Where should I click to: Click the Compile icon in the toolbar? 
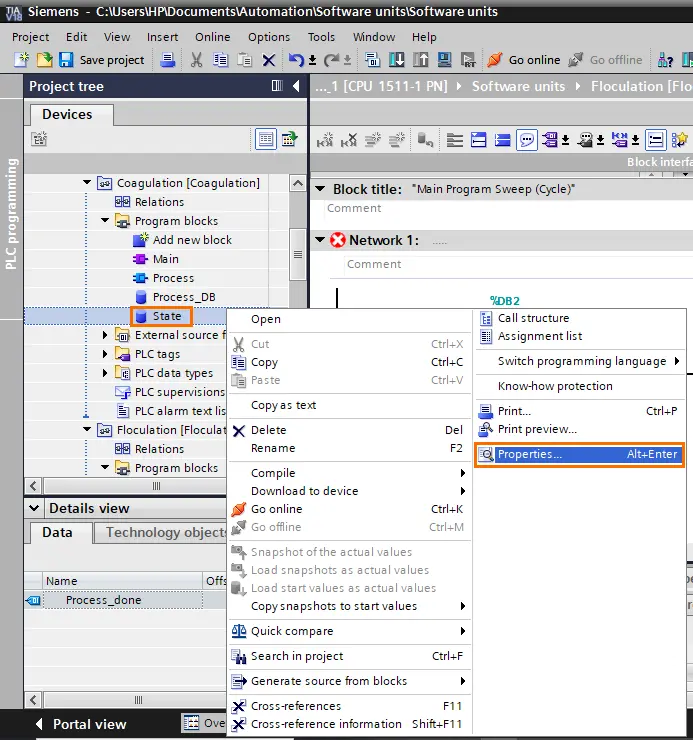click(x=372, y=60)
